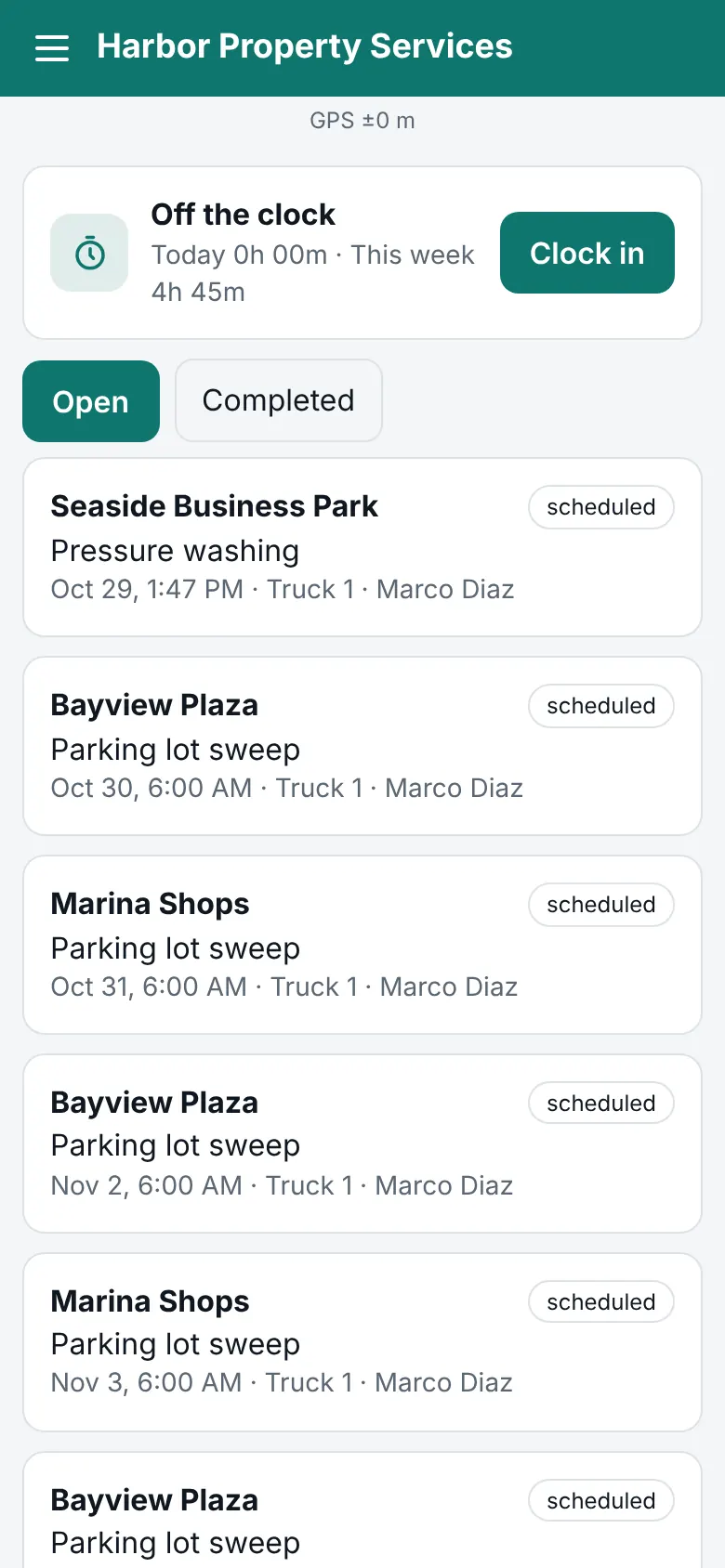Open Marina Shops Oct 31 sweep job
725x1568 pixels.
[x=362, y=945]
